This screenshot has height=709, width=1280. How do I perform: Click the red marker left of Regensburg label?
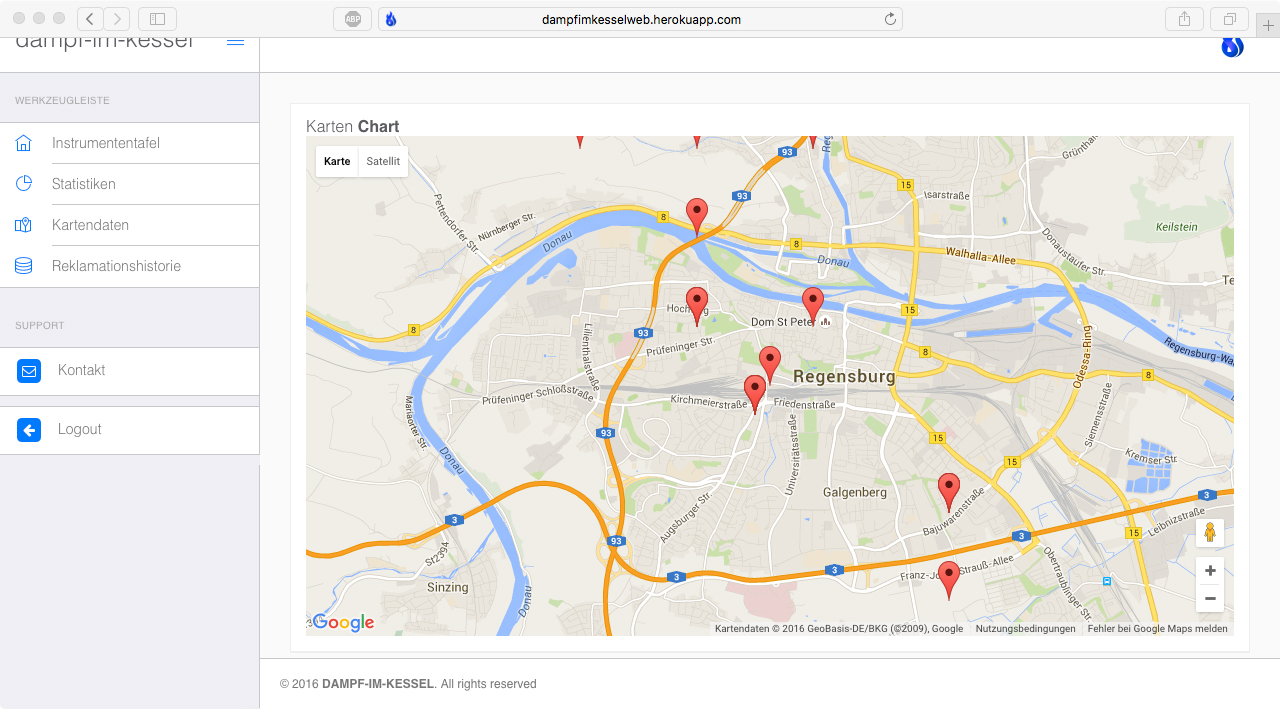(769, 365)
